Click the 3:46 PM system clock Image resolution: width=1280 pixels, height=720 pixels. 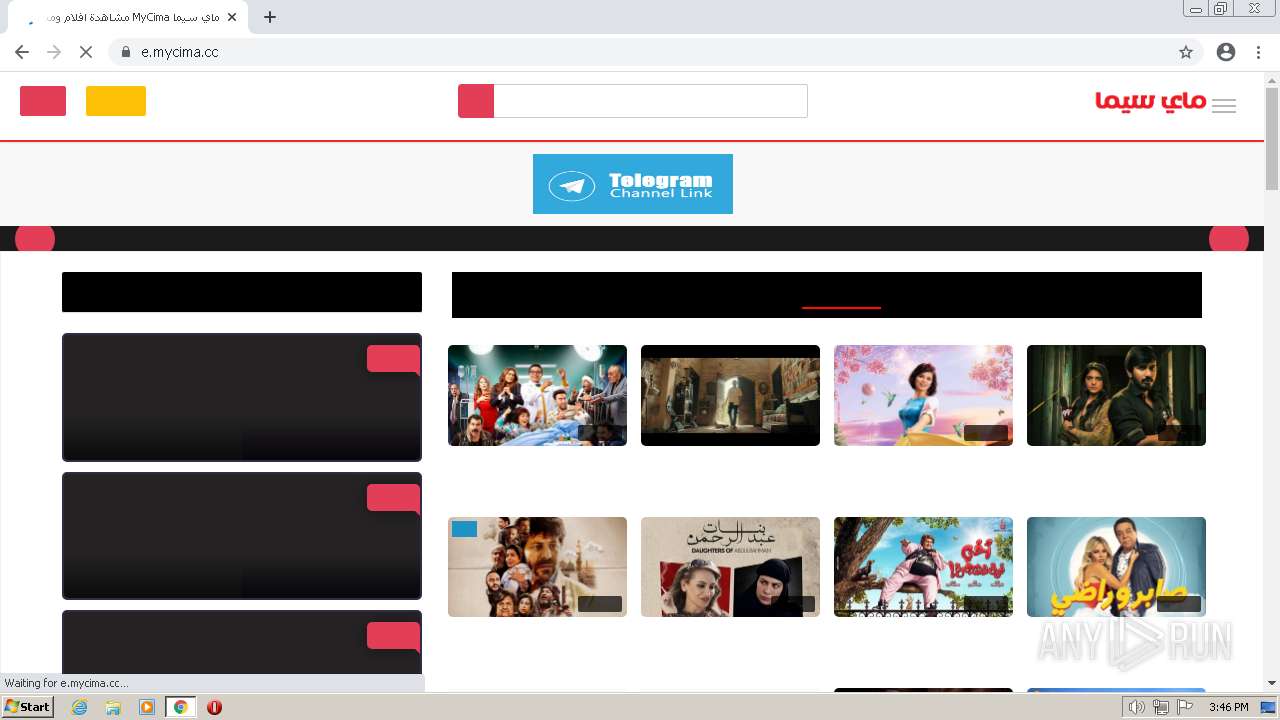(1229, 707)
